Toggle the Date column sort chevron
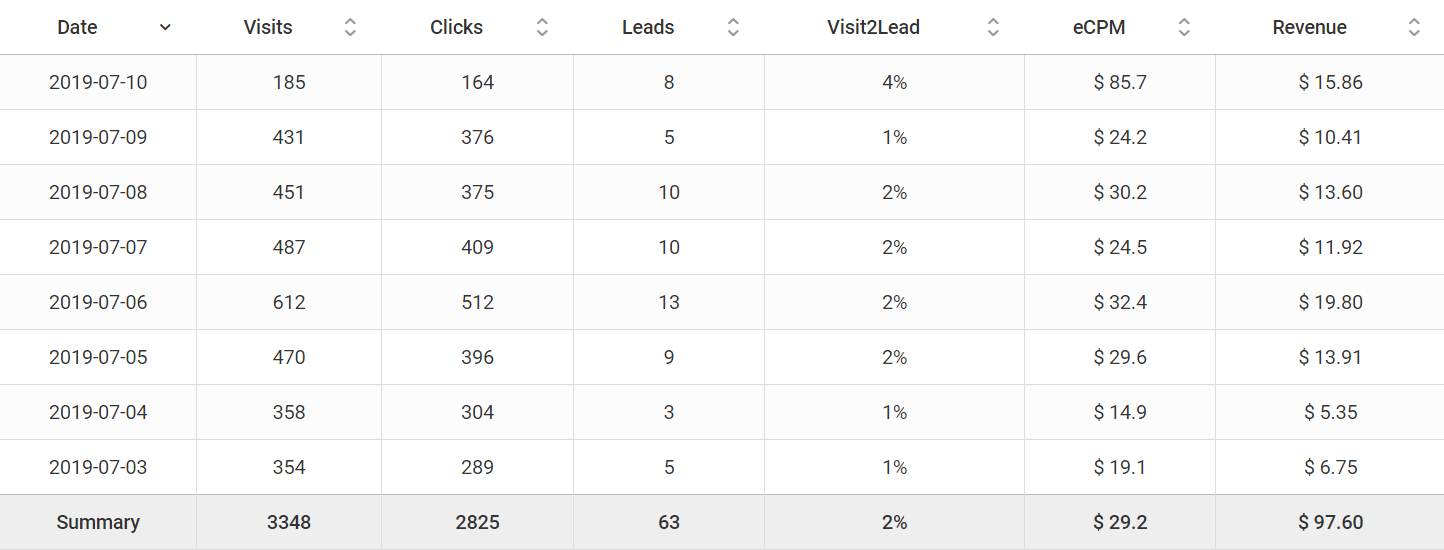The width and height of the screenshot is (1444, 550). (x=165, y=28)
